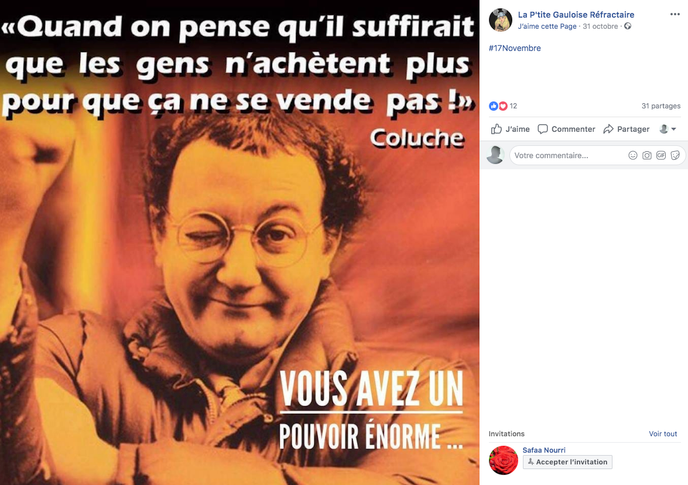Viewport: 688px width, 485px height.
Task: Click the heart love reaction icon
Action: coord(503,106)
